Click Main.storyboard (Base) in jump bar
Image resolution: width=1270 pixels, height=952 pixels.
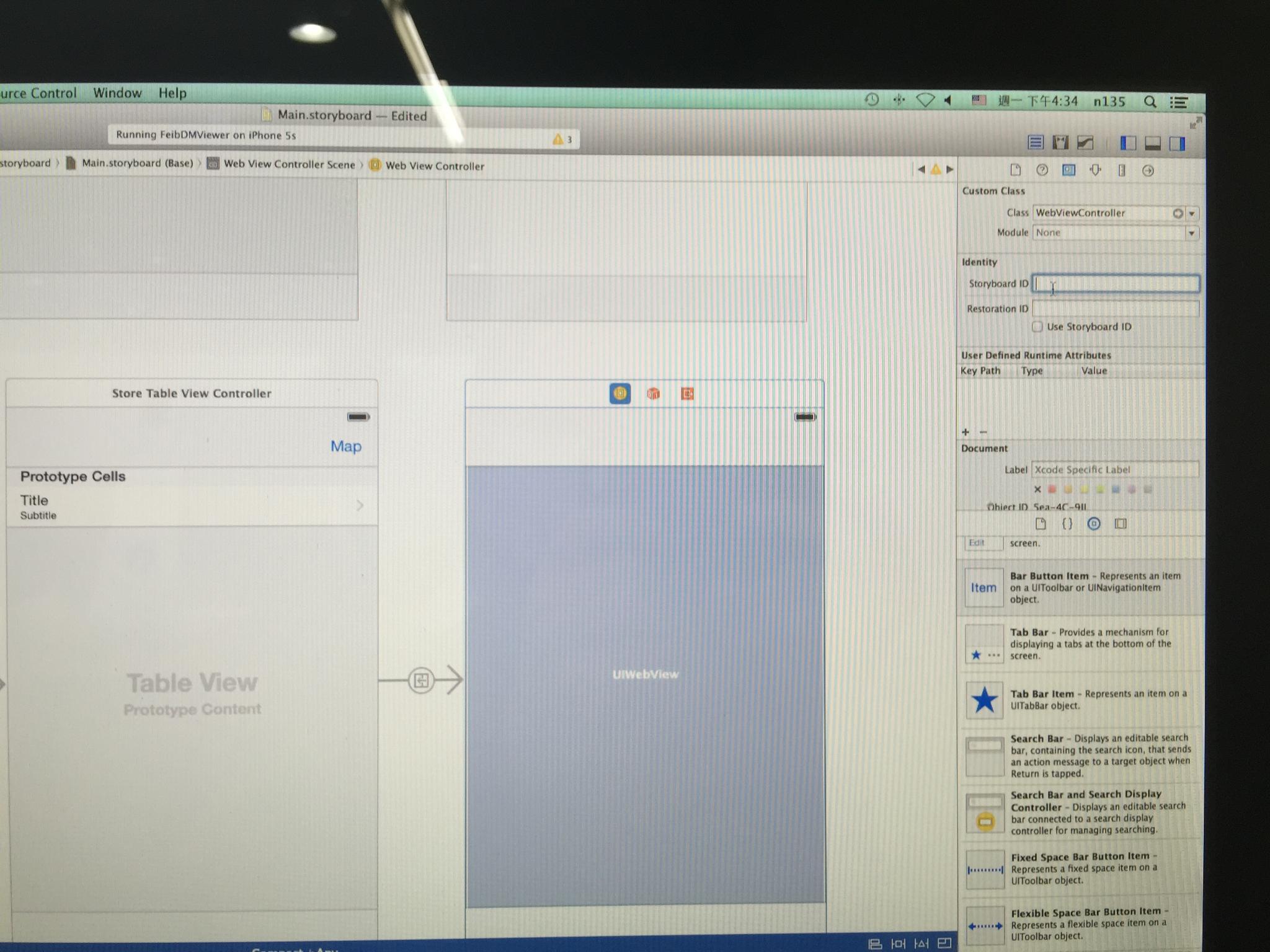(x=131, y=163)
